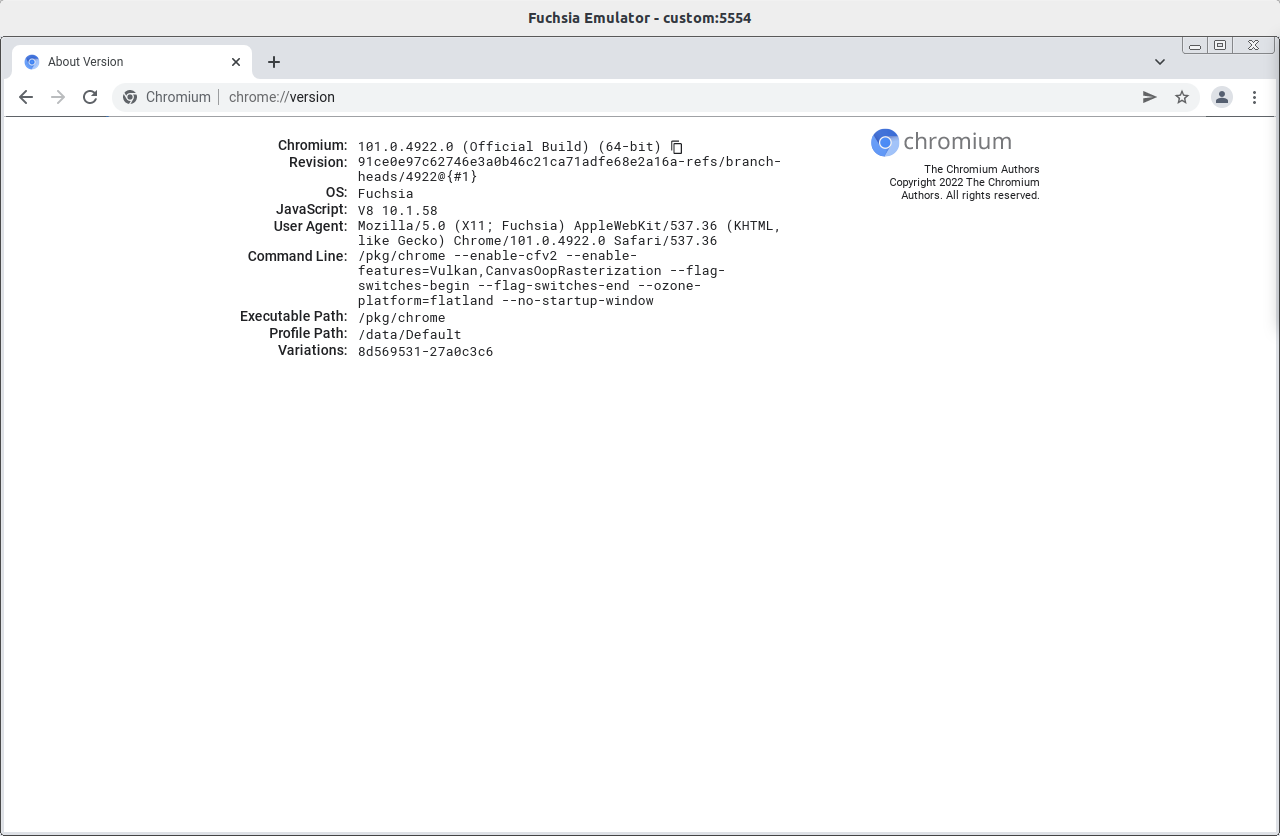This screenshot has width=1280, height=836.
Task: Click the Variations hash value
Action: click(425, 351)
